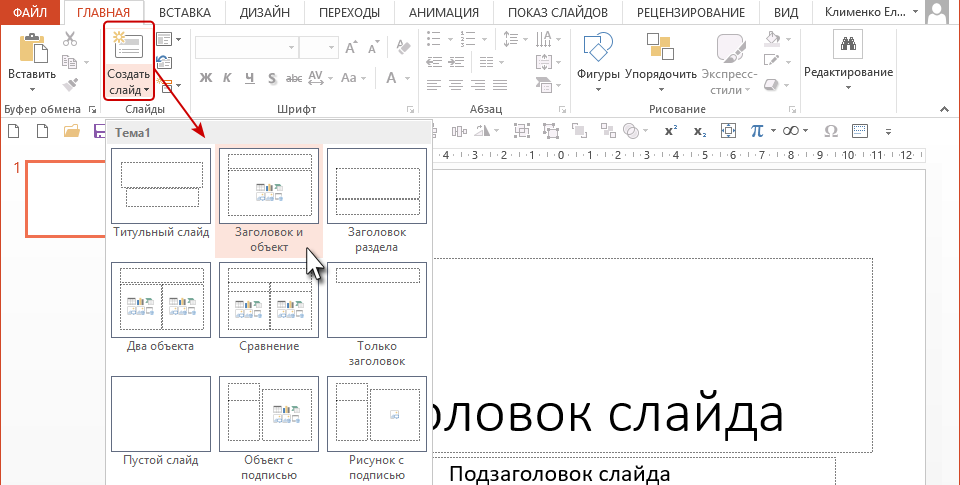The height and width of the screenshot is (485, 960).
Task: Open the font name combo box
Action: (246, 47)
